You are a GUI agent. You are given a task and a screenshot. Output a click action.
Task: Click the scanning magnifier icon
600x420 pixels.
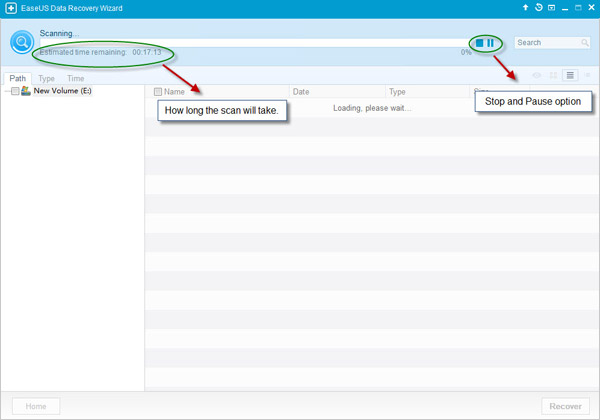coord(21,42)
